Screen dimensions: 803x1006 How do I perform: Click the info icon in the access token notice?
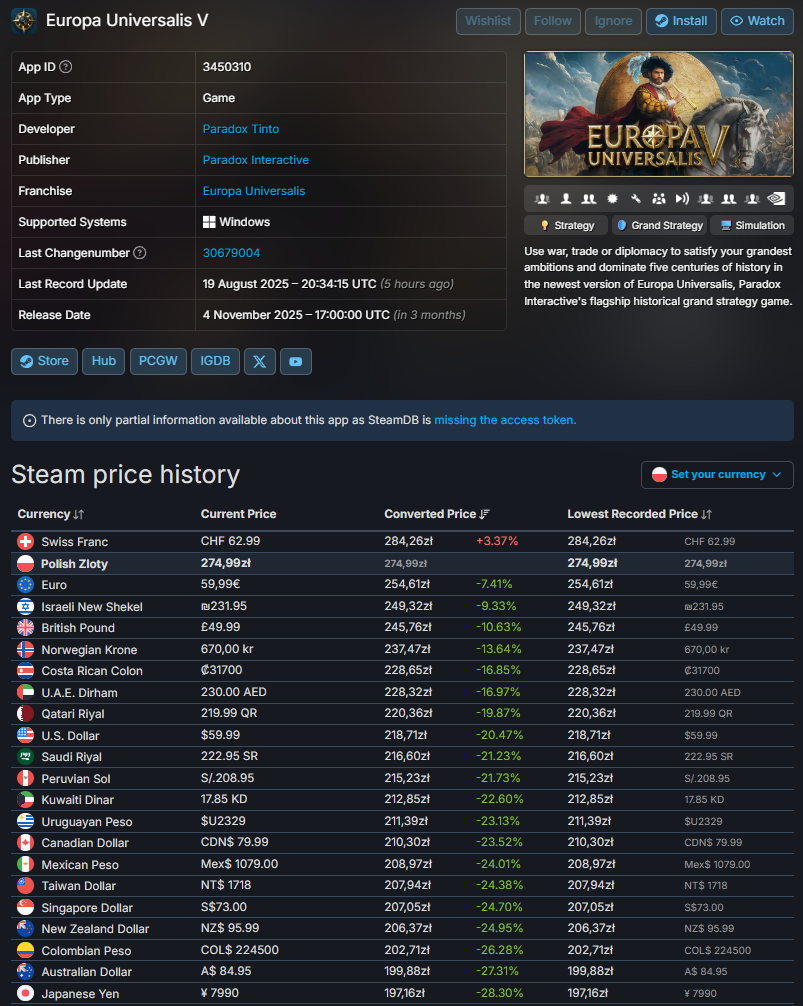pos(30,421)
